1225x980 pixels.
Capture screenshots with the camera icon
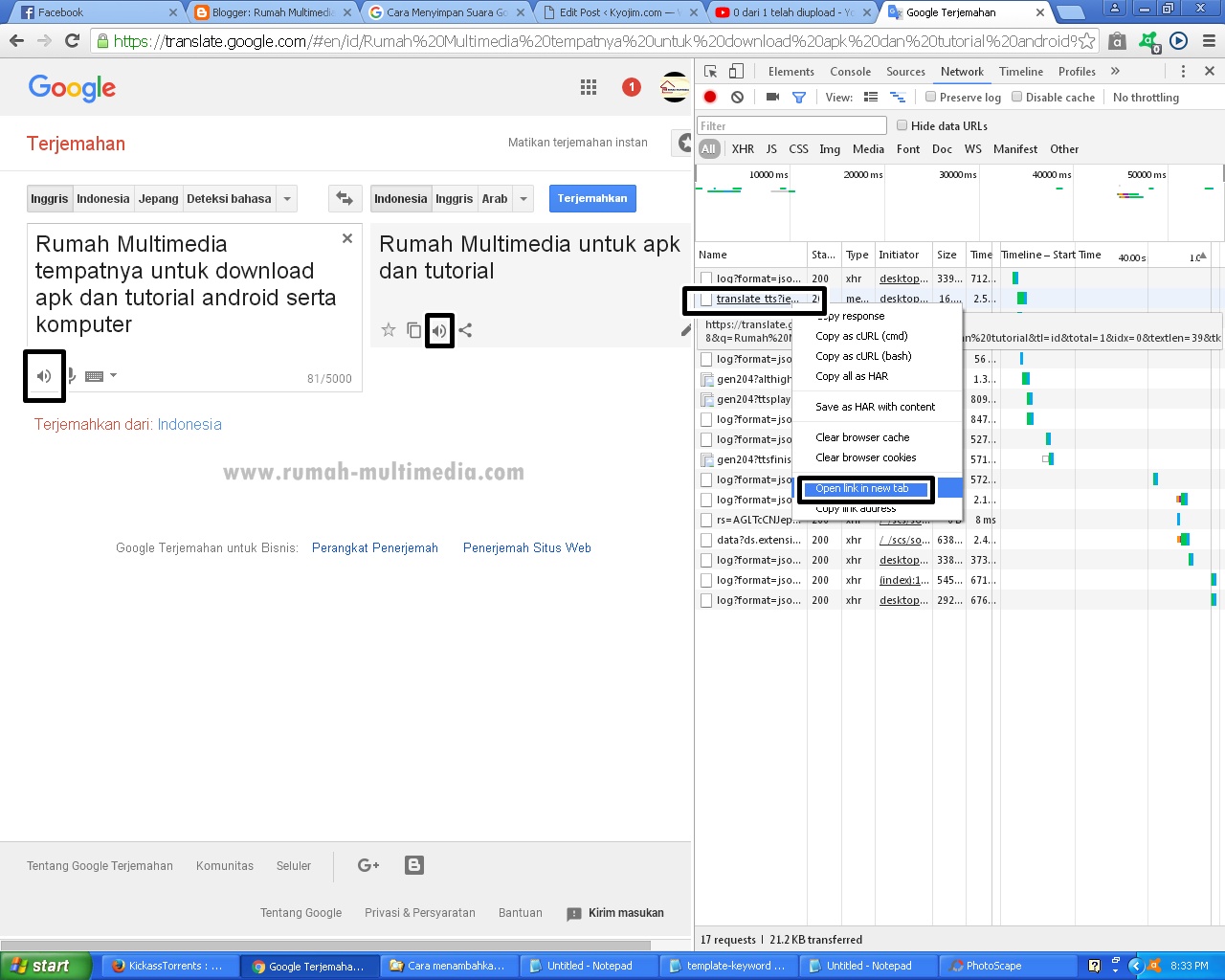point(772,97)
